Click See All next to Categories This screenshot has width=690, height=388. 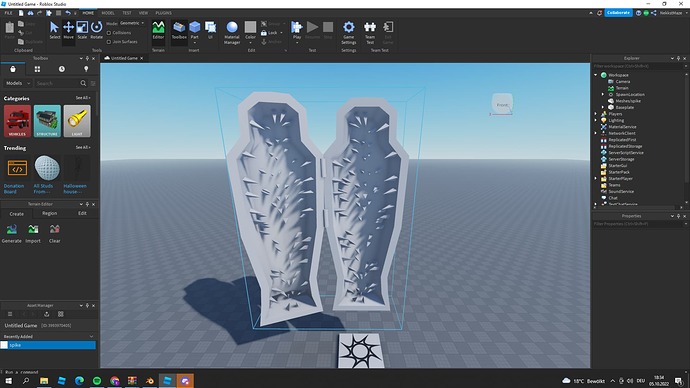[83, 98]
